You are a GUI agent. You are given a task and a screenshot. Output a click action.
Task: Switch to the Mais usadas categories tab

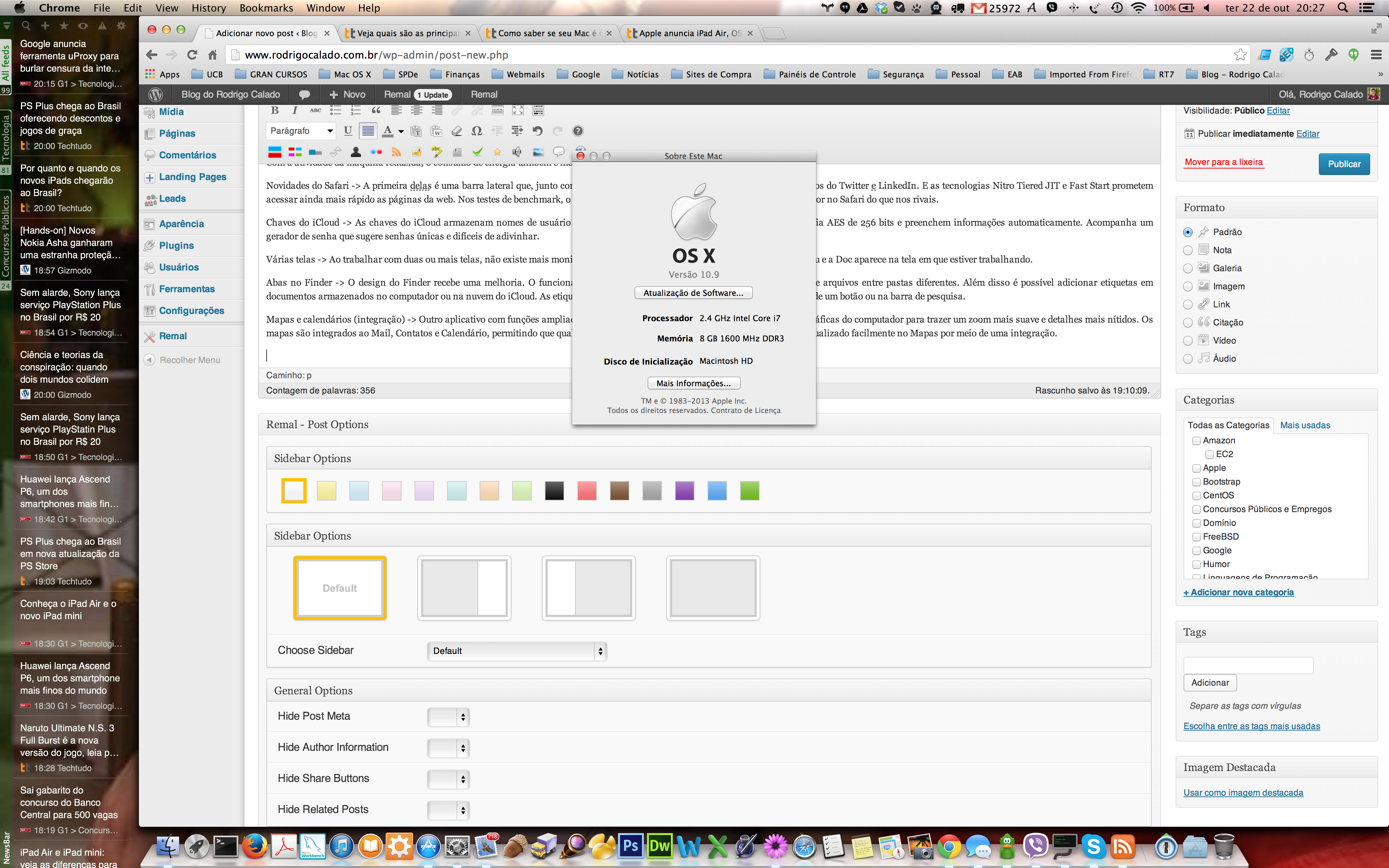coord(1305,425)
